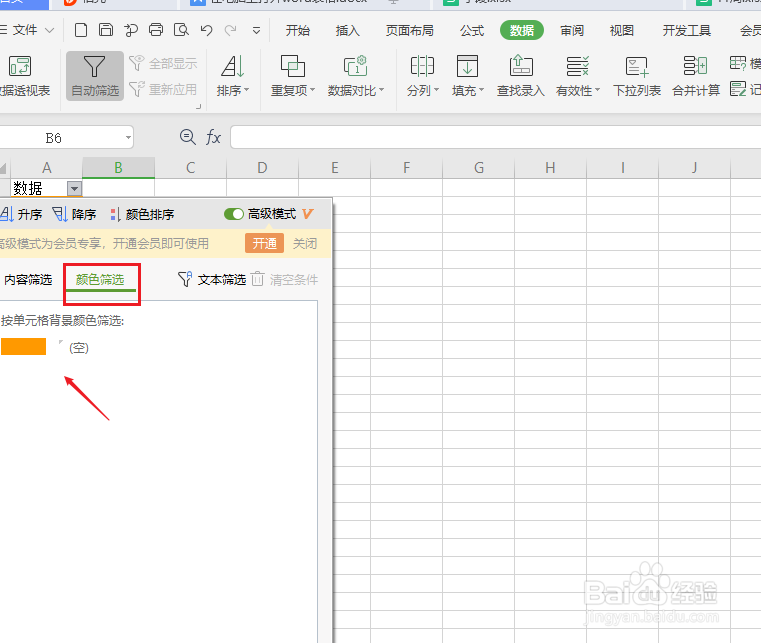
Task: Open the sort group dialog launcher
Action: click(x=199, y=106)
